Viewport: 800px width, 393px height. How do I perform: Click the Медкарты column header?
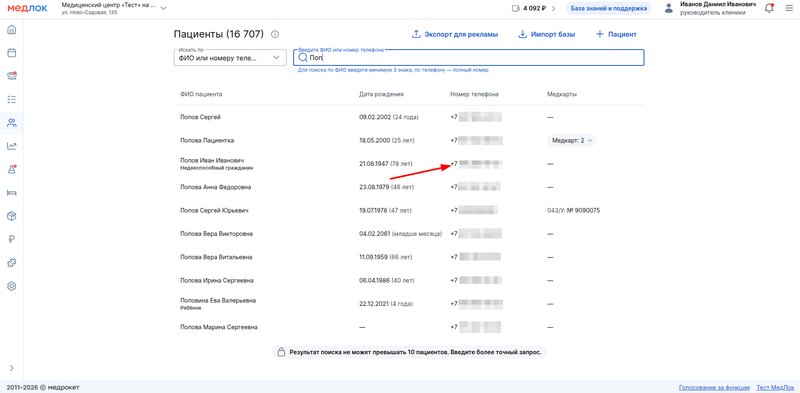click(x=562, y=94)
